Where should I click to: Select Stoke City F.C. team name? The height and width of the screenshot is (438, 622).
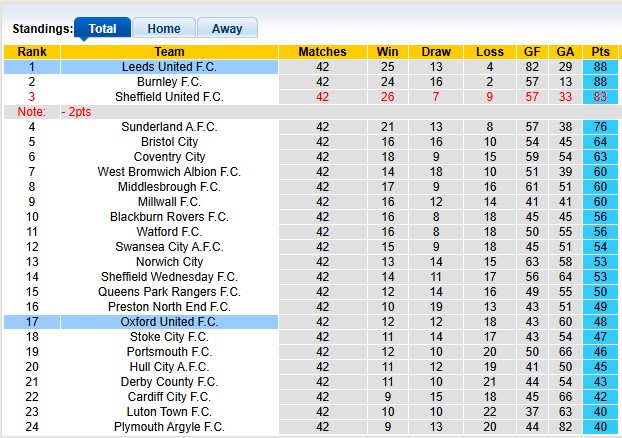pyautogui.click(x=169, y=337)
